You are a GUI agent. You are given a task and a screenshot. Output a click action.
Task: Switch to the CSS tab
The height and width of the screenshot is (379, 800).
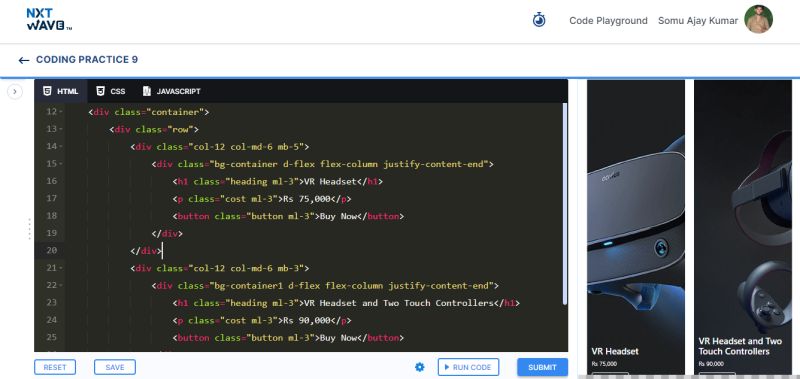(x=111, y=91)
